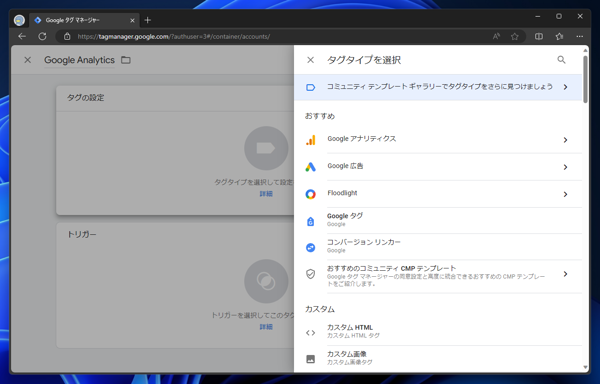Choose カスタム HTML tag type
This screenshot has width=600, height=384.
(438, 332)
